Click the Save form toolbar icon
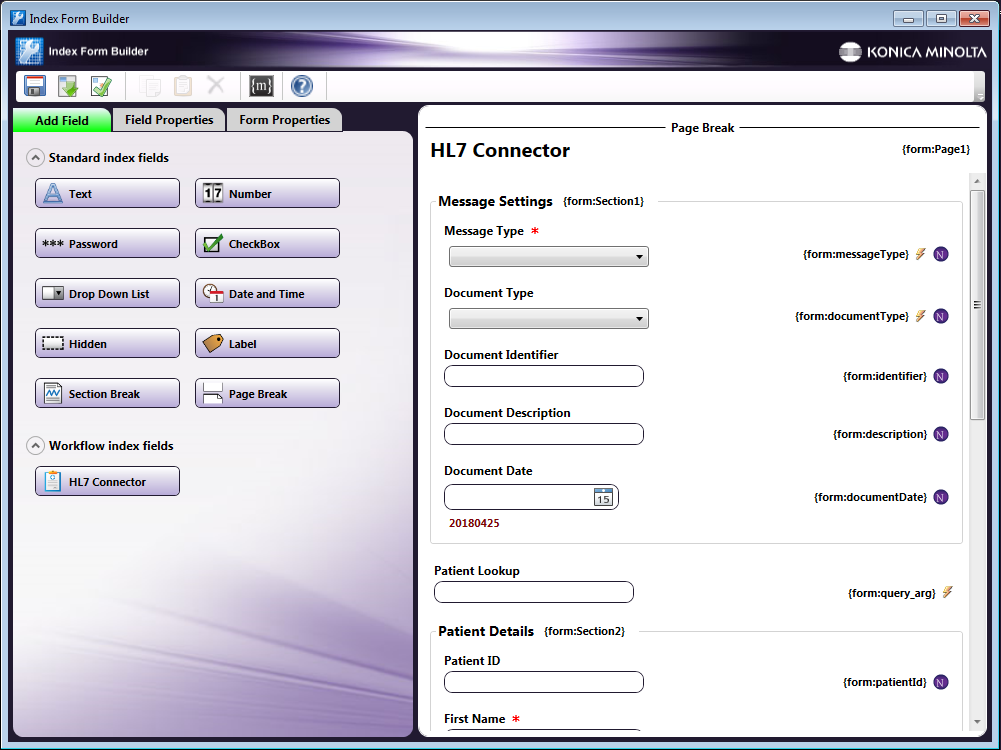 tap(34, 86)
